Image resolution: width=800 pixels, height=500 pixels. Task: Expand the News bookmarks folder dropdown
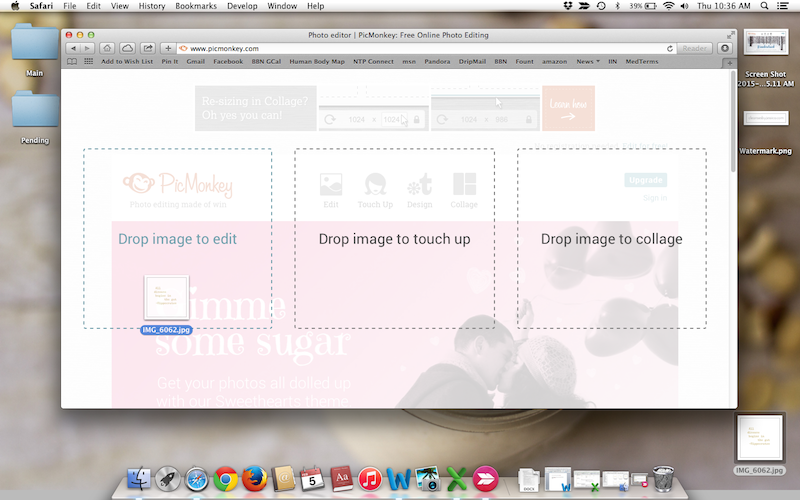coord(588,61)
